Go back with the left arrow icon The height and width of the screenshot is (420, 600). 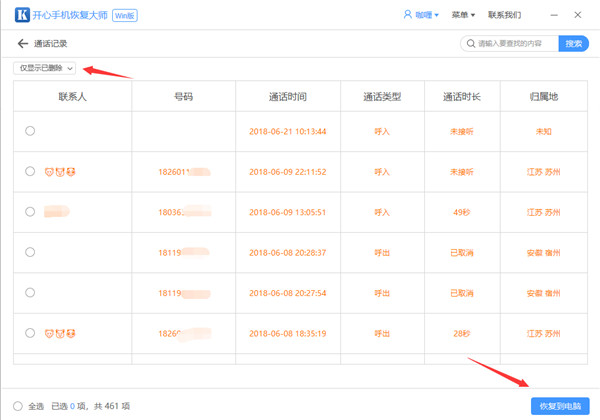coord(23,44)
